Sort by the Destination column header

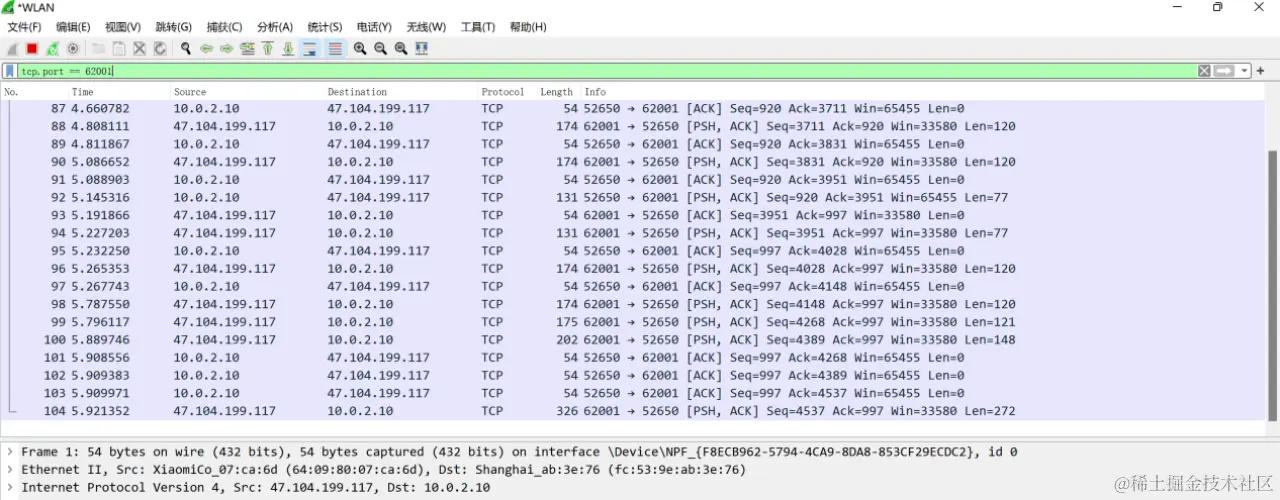(401, 92)
